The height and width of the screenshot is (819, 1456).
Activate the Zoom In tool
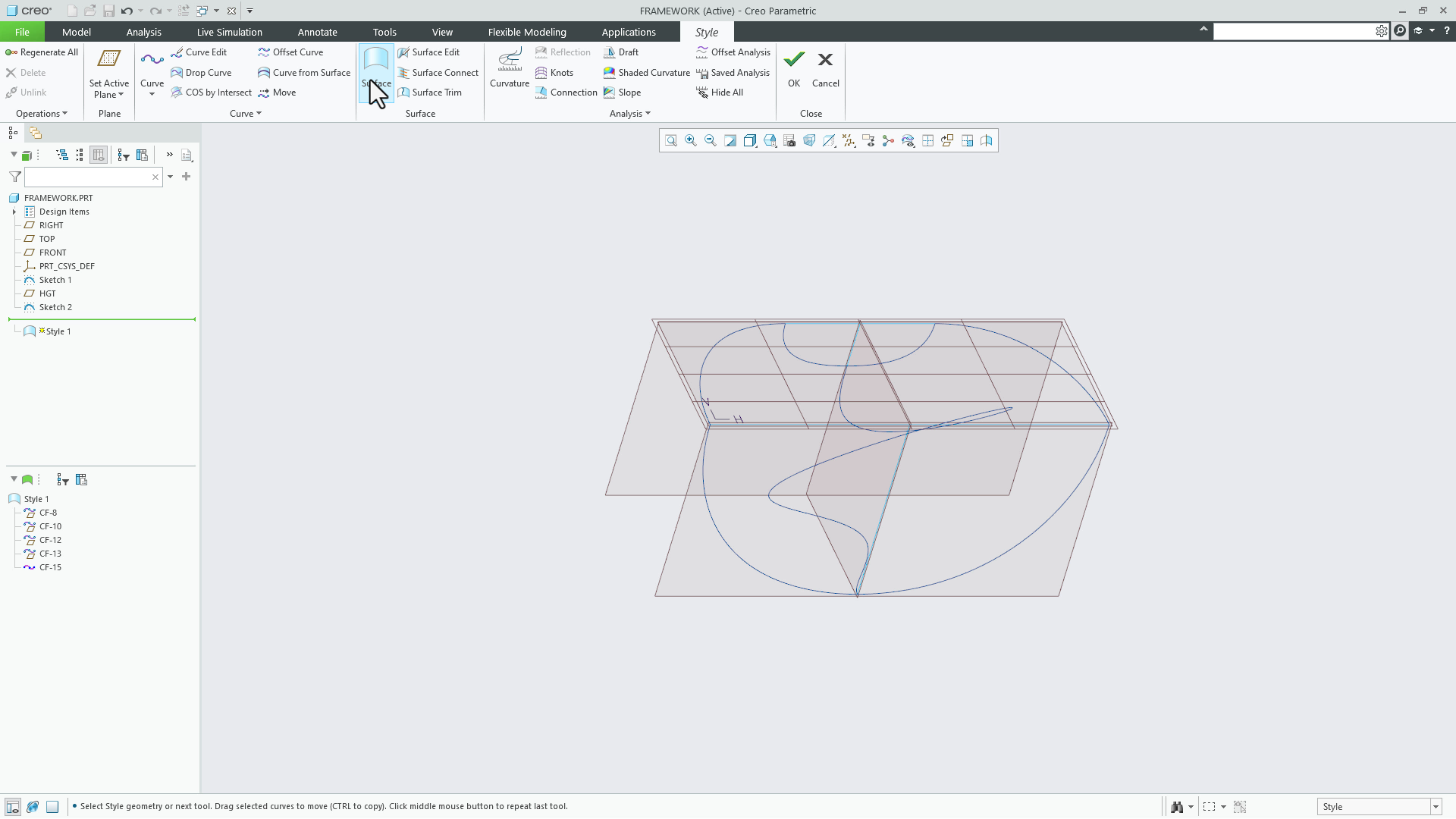[x=690, y=140]
